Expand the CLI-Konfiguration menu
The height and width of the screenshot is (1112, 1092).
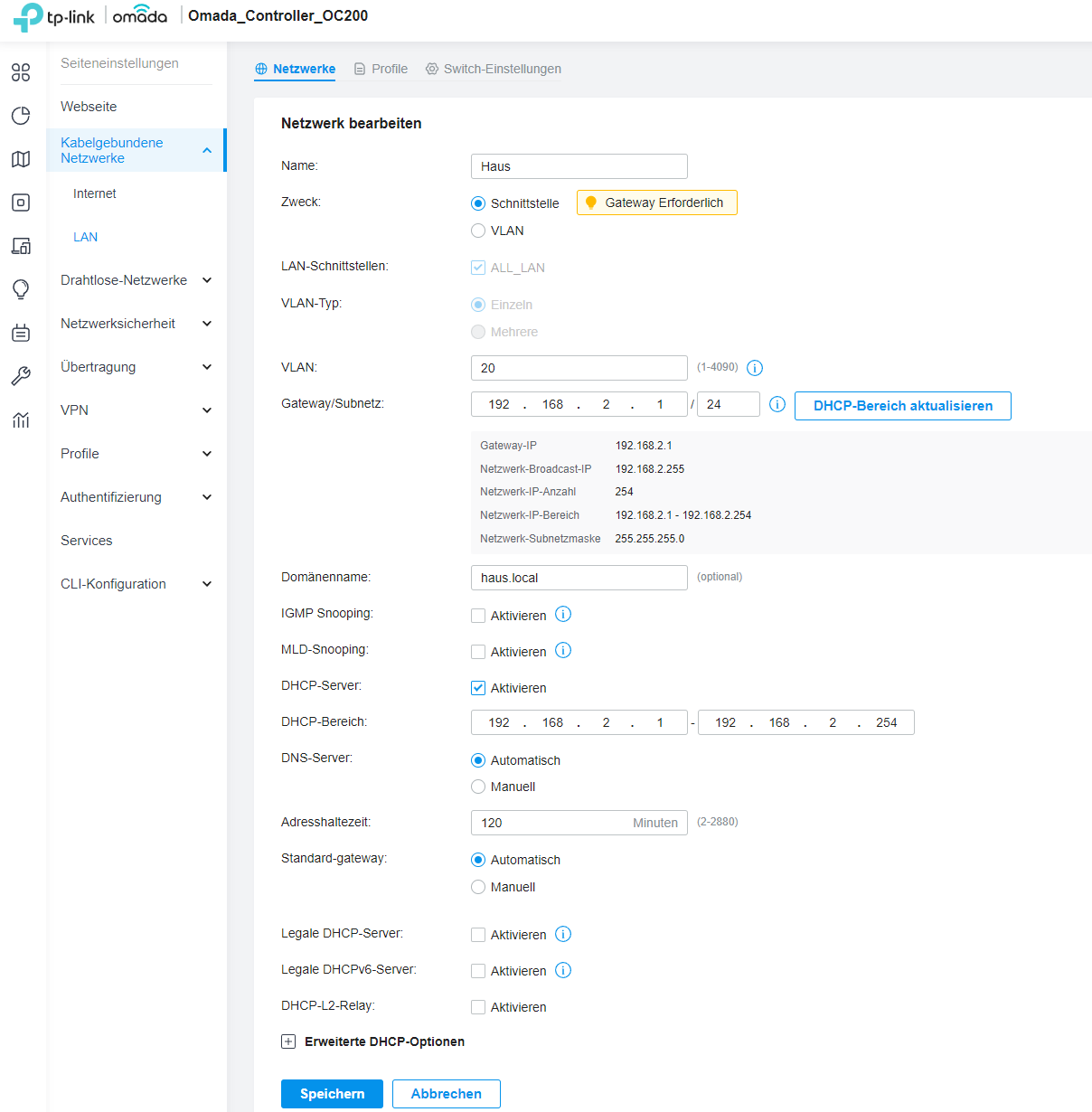[207, 584]
